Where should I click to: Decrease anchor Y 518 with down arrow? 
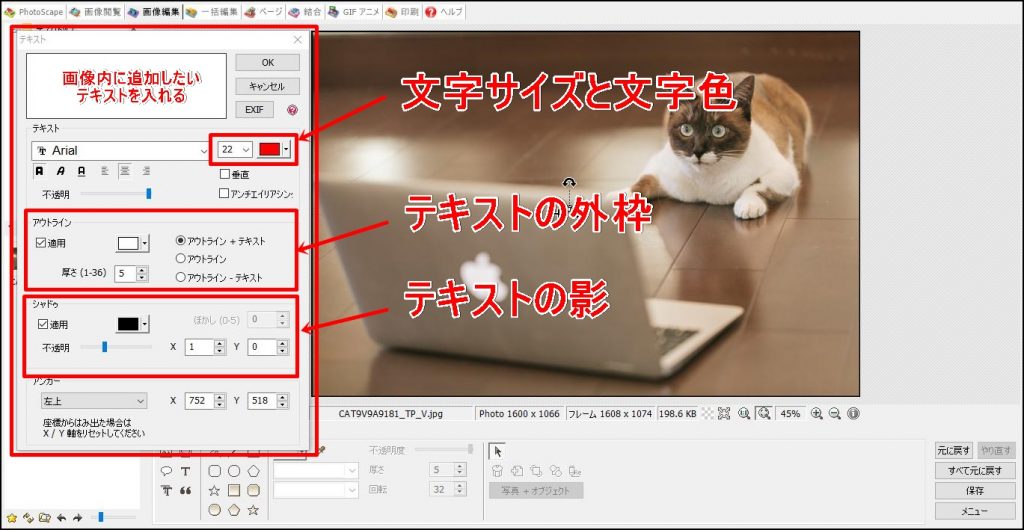tap(283, 405)
